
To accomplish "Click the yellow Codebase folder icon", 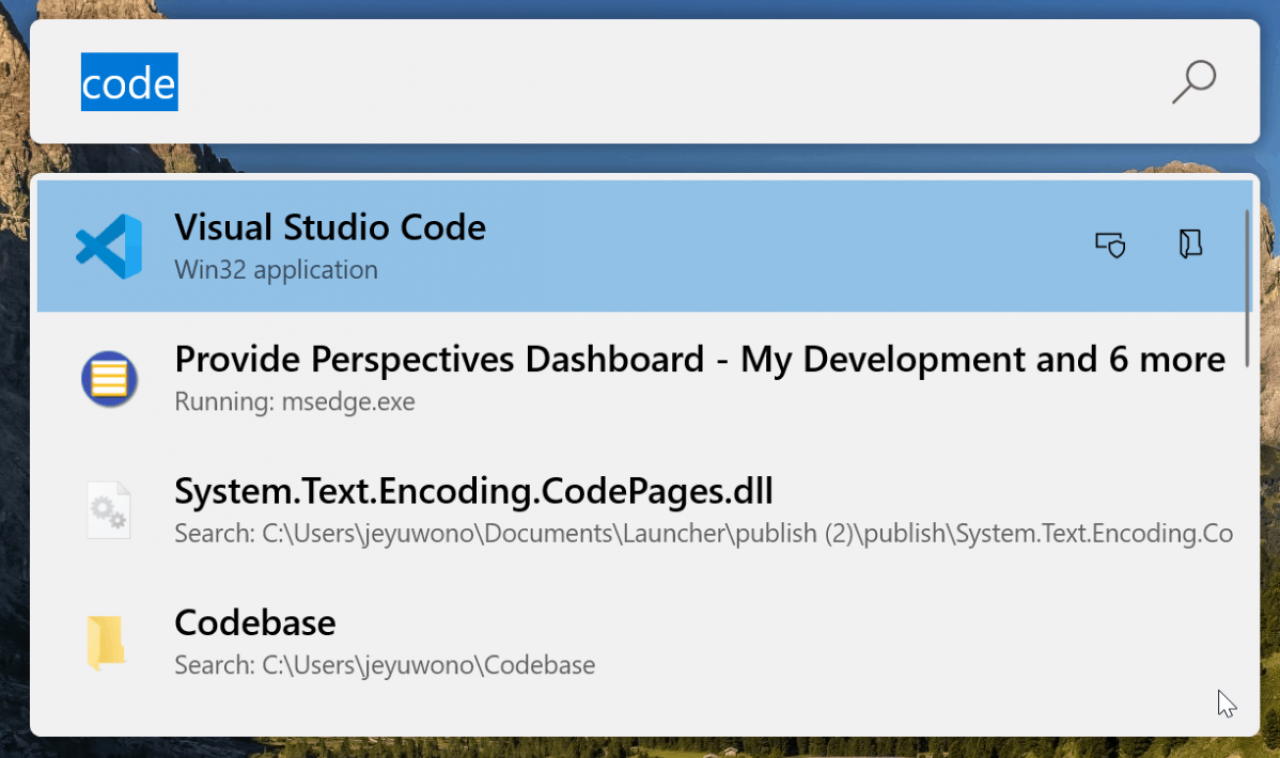I will tap(107, 642).
